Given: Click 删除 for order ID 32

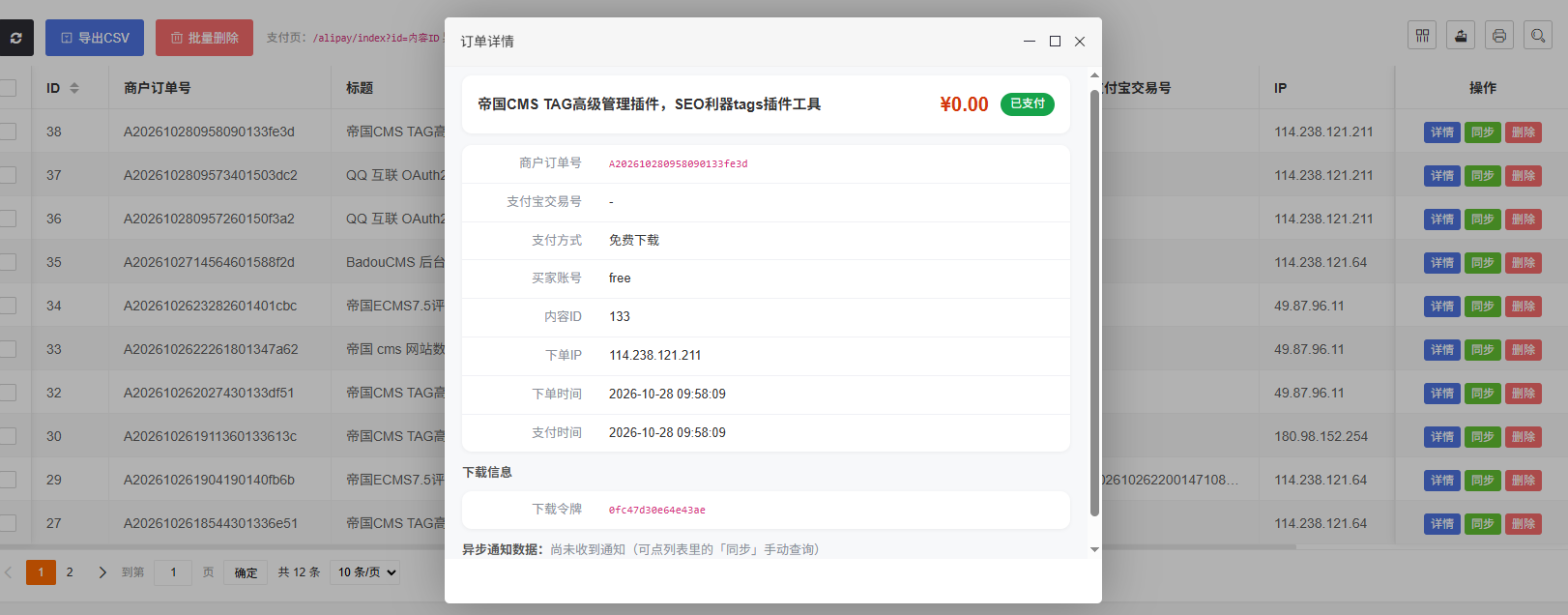Looking at the screenshot, I should click(1524, 394).
